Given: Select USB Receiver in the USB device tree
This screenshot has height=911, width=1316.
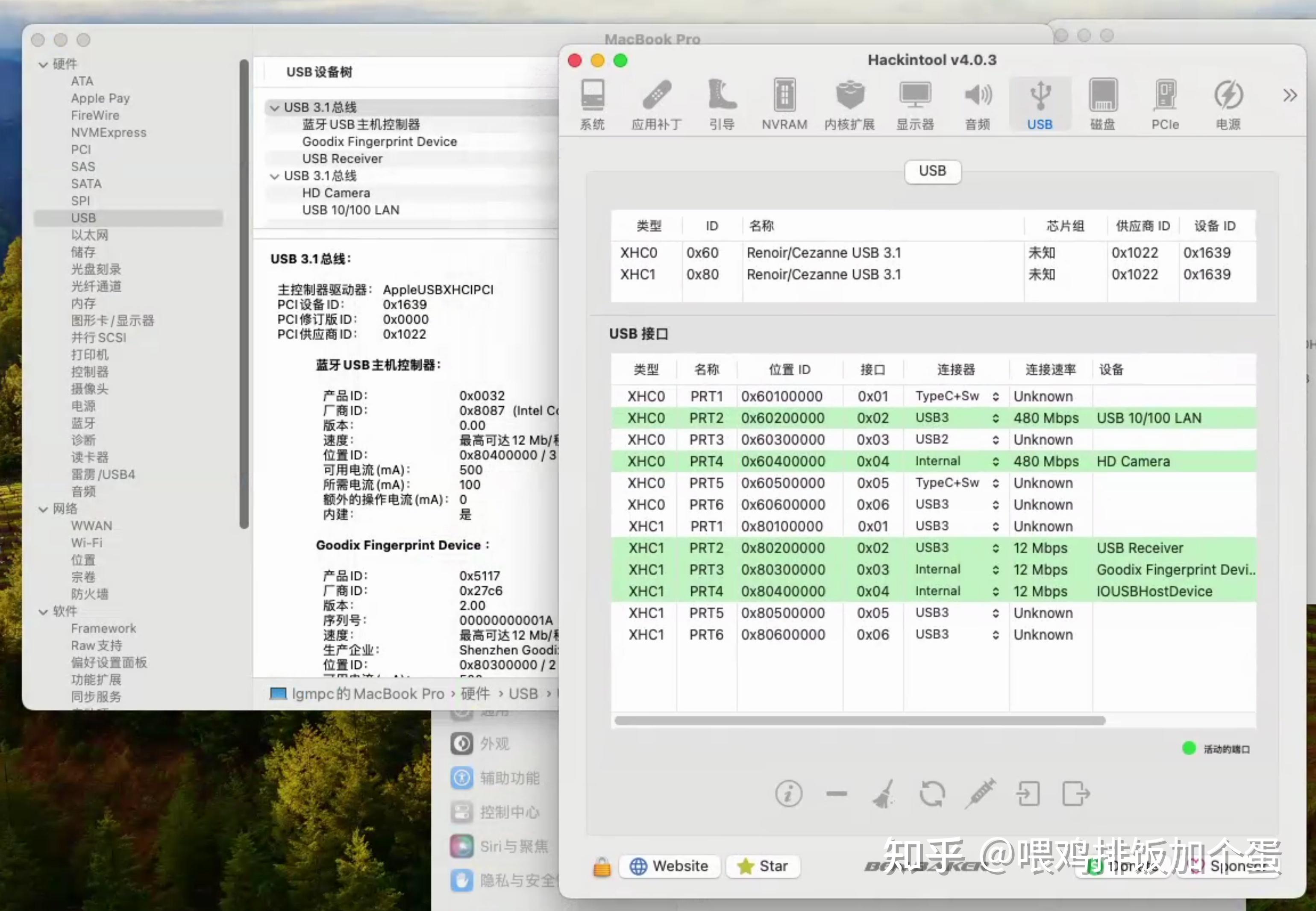Looking at the screenshot, I should [x=342, y=159].
